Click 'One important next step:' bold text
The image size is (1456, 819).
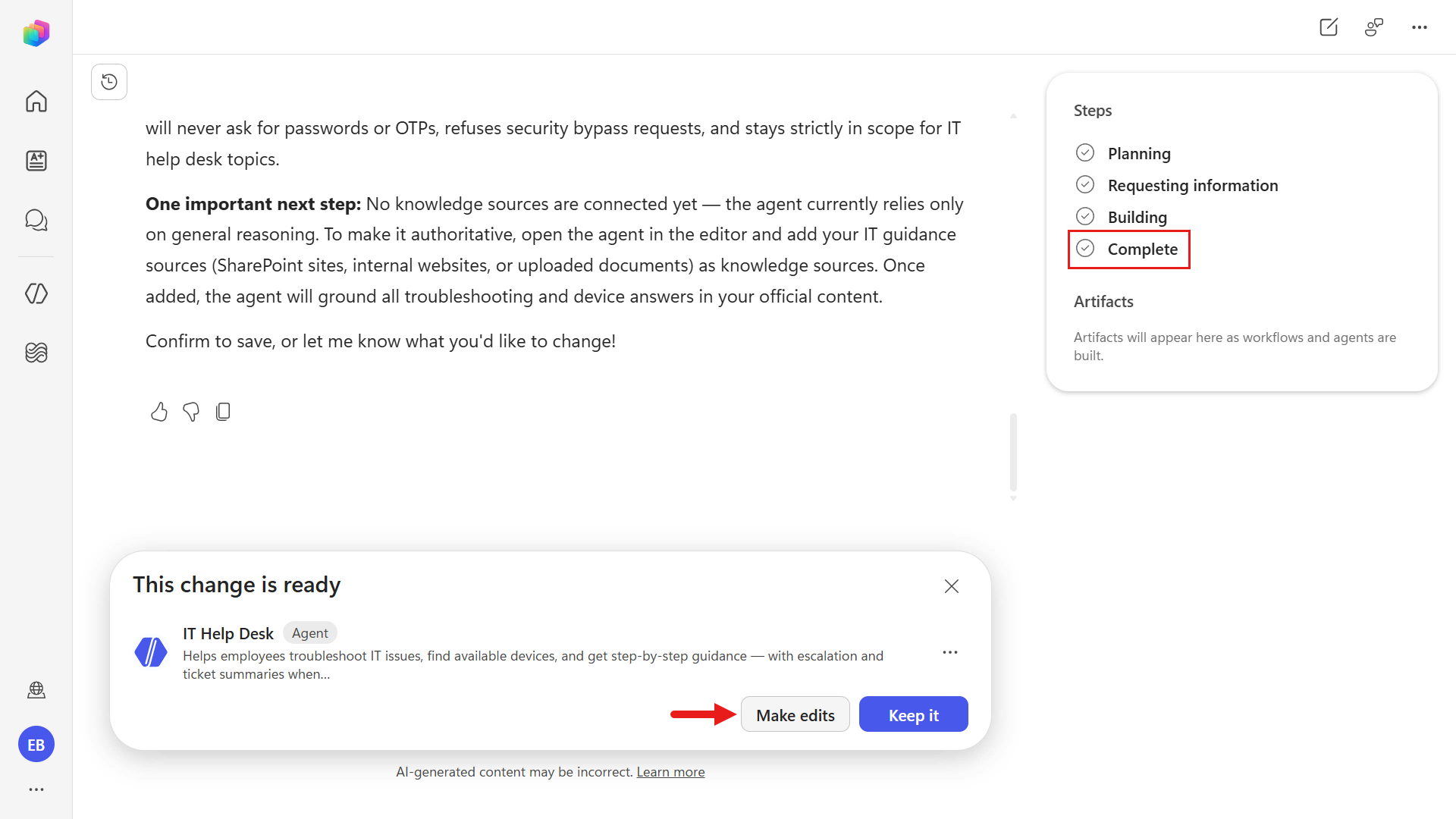[x=253, y=204]
